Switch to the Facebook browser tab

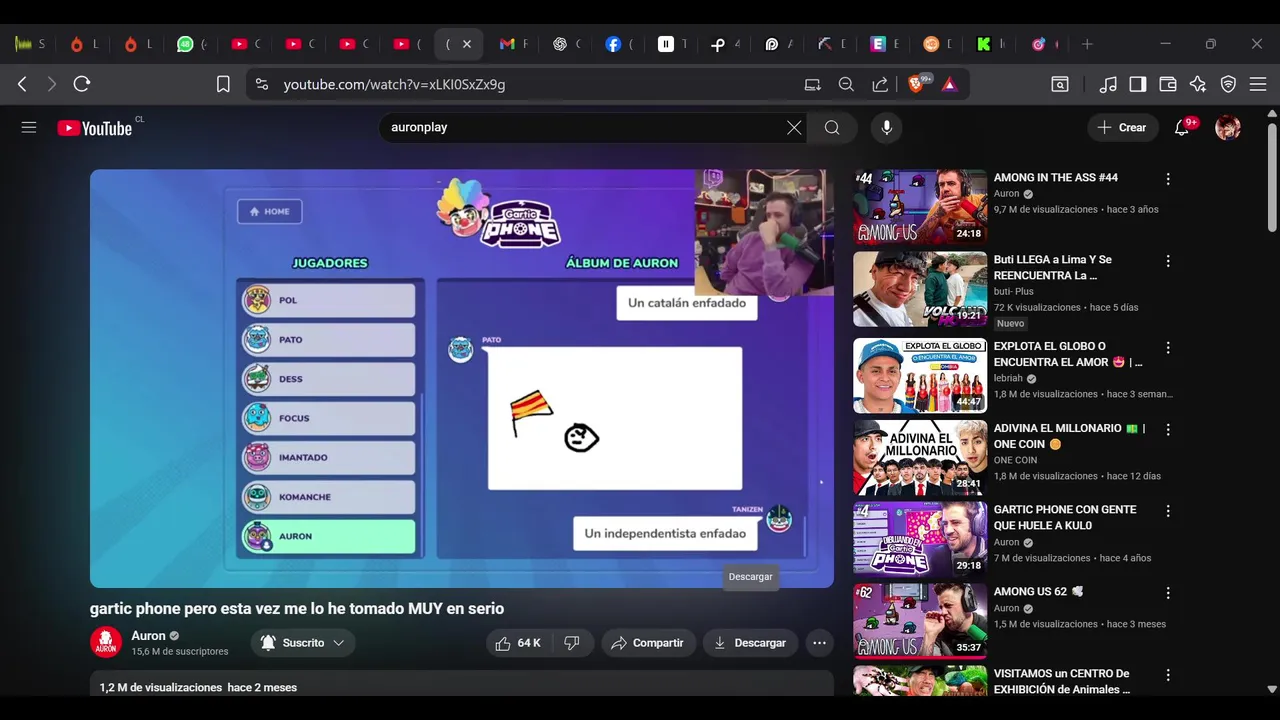click(613, 44)
